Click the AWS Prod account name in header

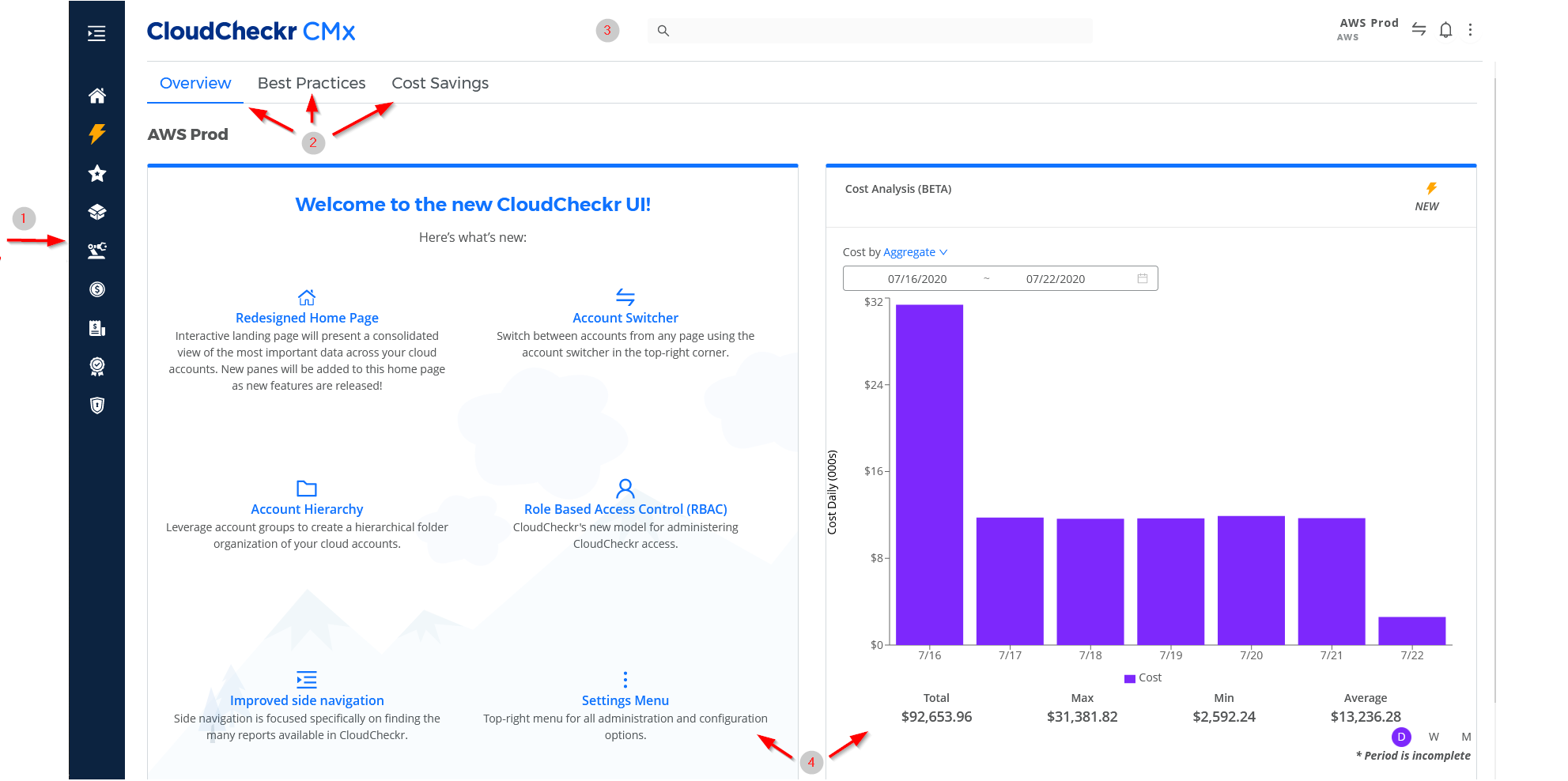tap(1369, 23)
